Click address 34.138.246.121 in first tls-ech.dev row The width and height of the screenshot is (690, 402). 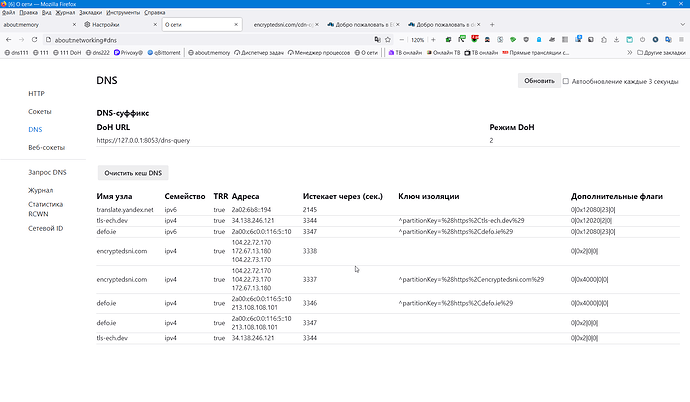click(x=253, y=220)
